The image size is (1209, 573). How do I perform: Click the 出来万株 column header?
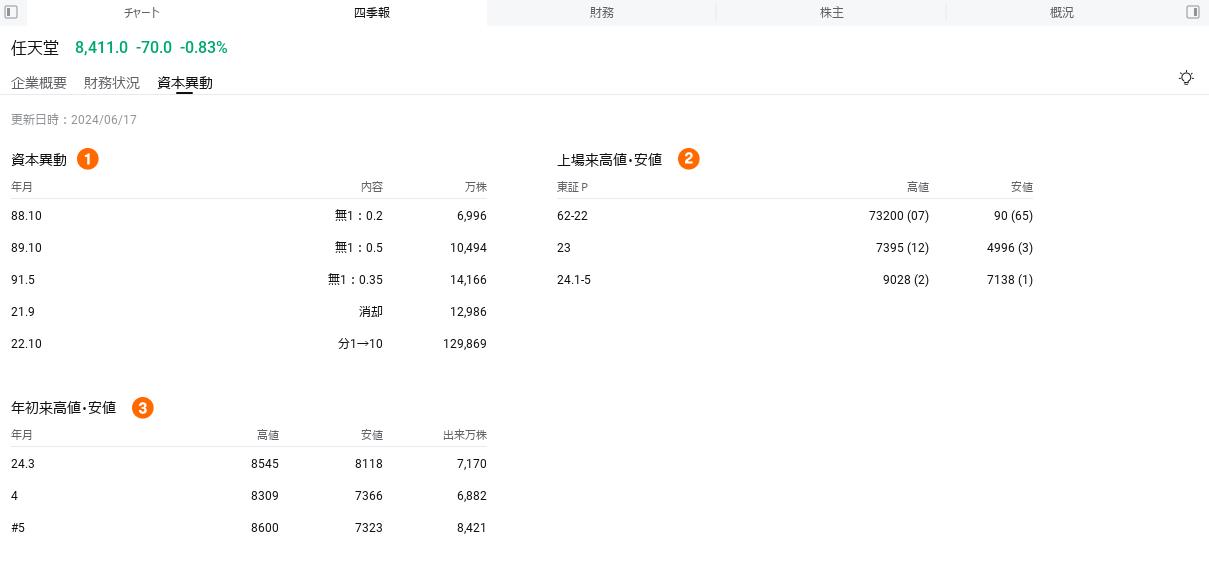tap(465, 435)
